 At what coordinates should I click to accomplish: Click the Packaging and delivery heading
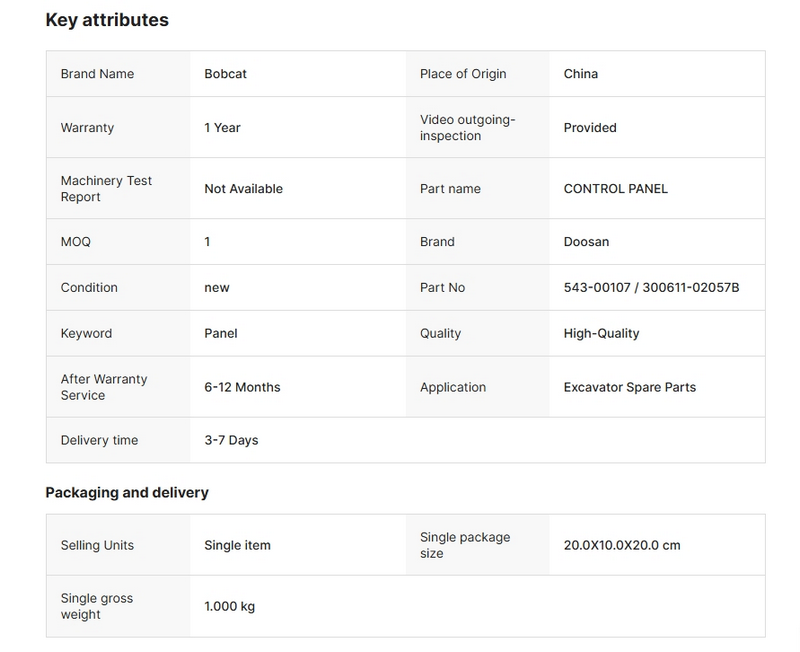(x=127, y=492)
